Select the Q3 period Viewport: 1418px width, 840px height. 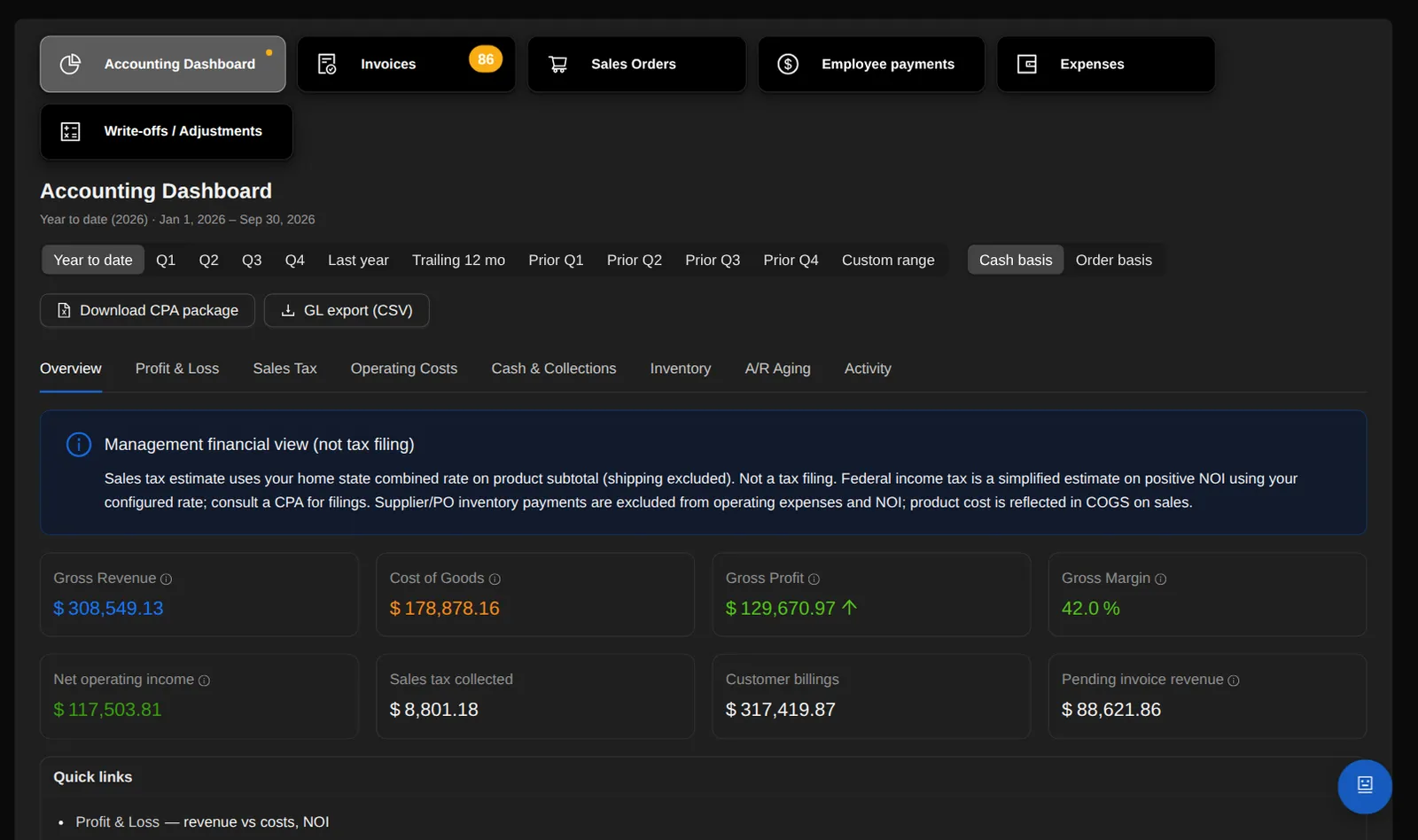click(x=252, y=260)
